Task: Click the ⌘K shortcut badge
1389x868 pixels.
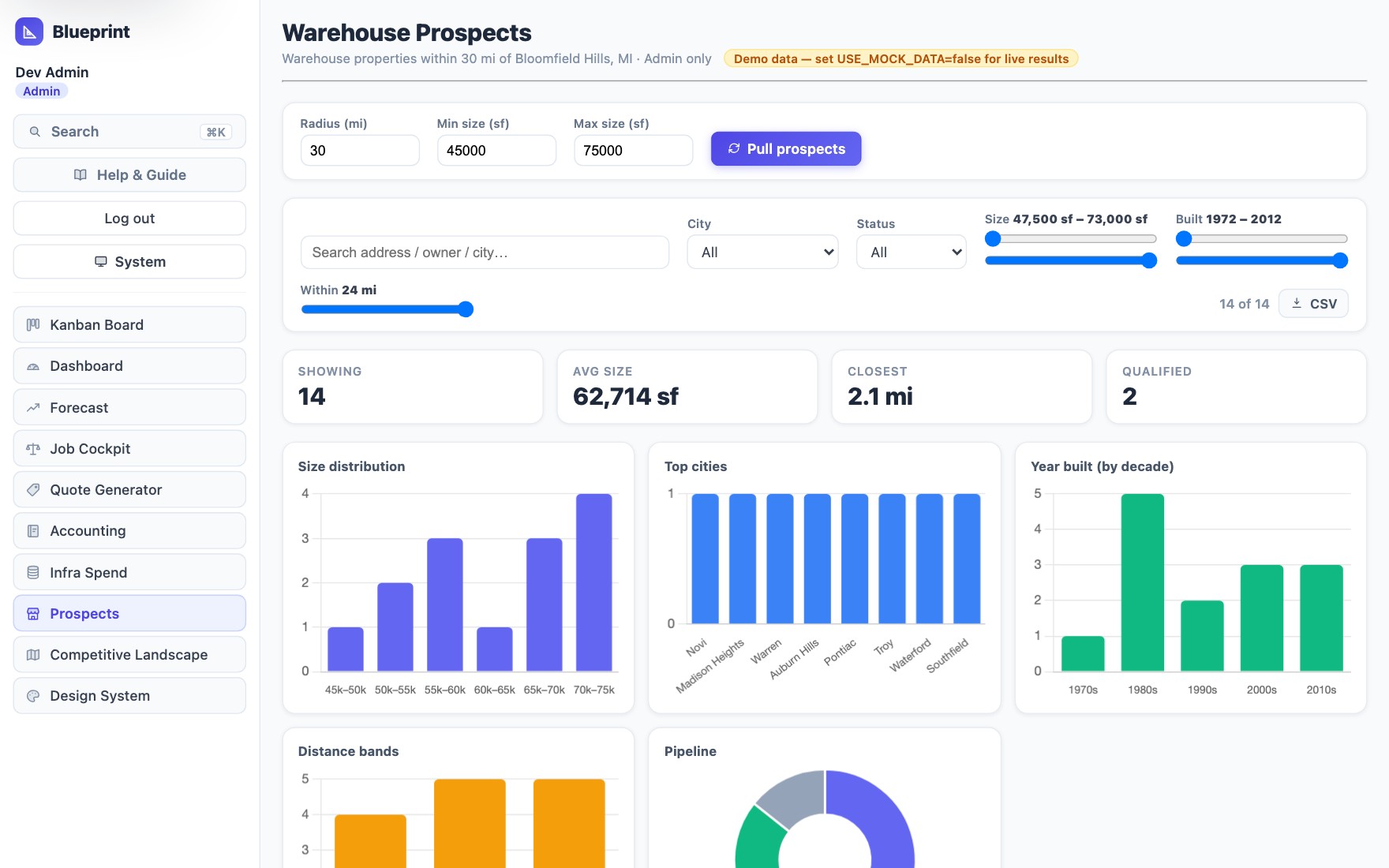Action: tap(216, 132)
